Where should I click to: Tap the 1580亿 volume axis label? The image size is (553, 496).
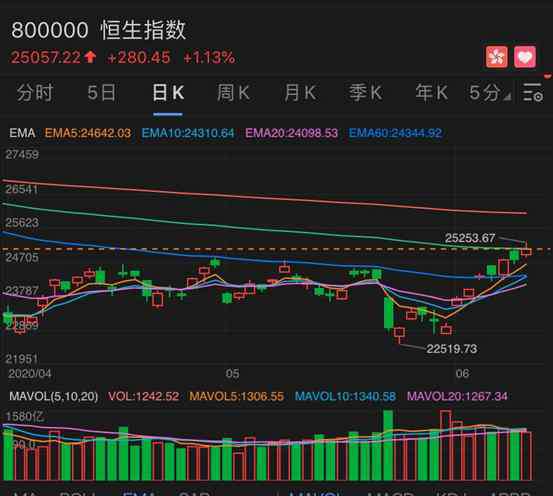(25, 417)
